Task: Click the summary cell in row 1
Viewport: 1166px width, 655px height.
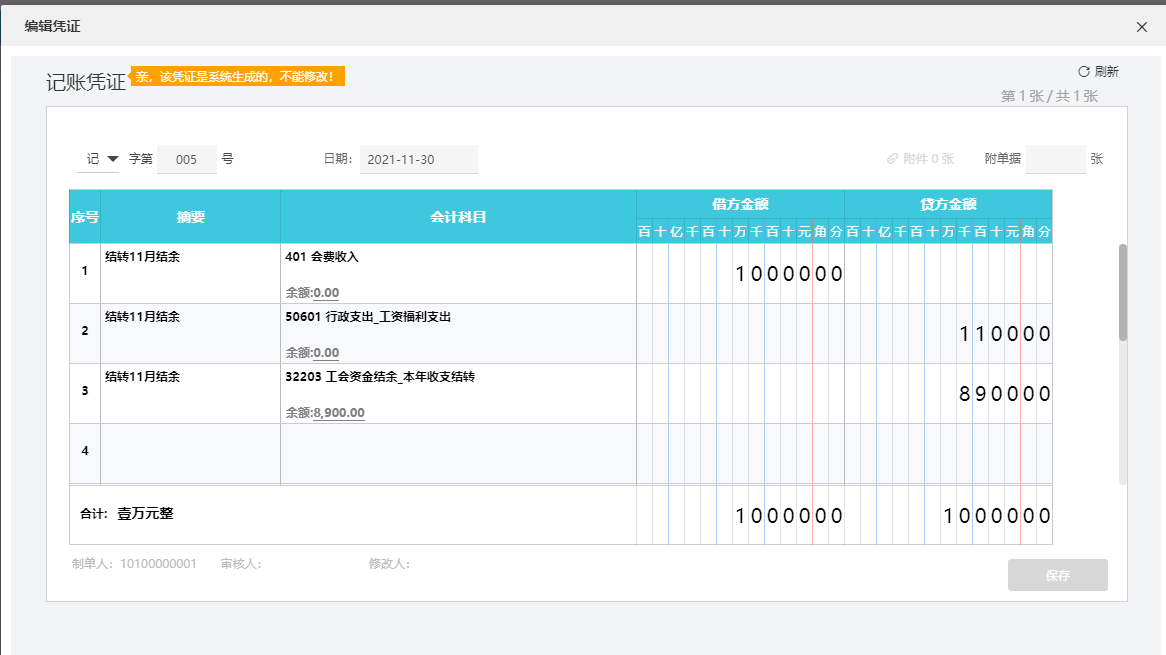Action: [190, 273]
